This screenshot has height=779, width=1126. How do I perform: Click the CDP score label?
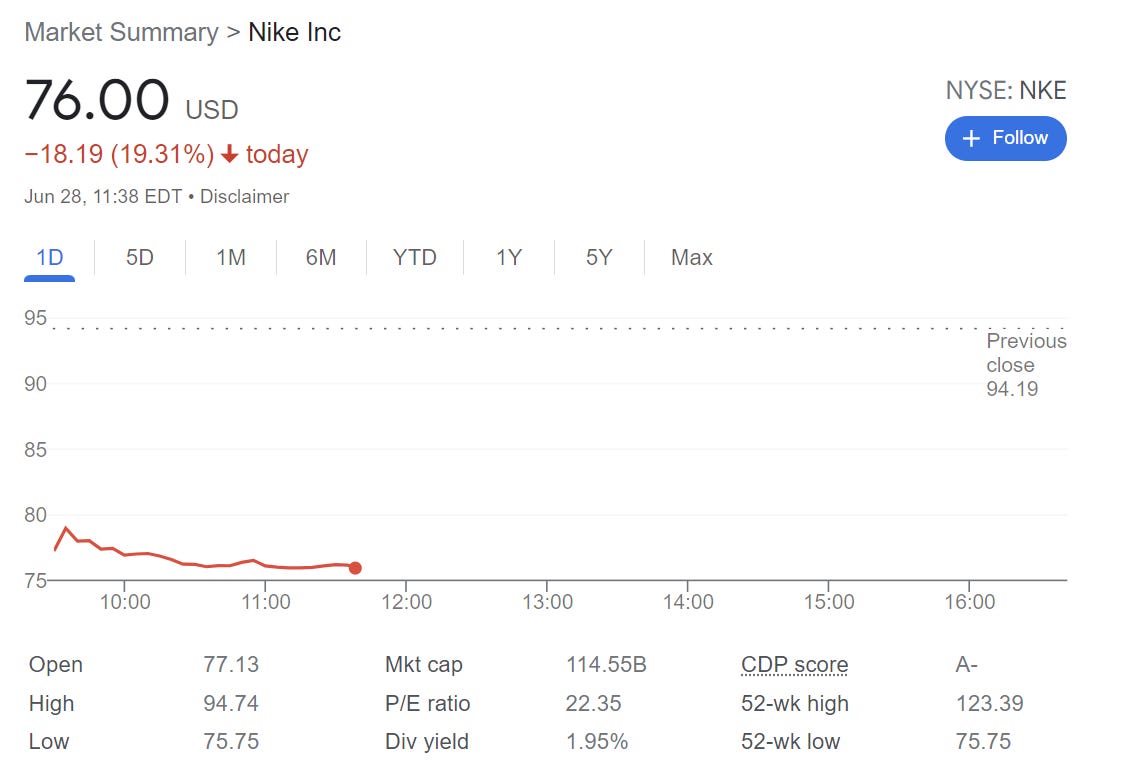point(794,665)
